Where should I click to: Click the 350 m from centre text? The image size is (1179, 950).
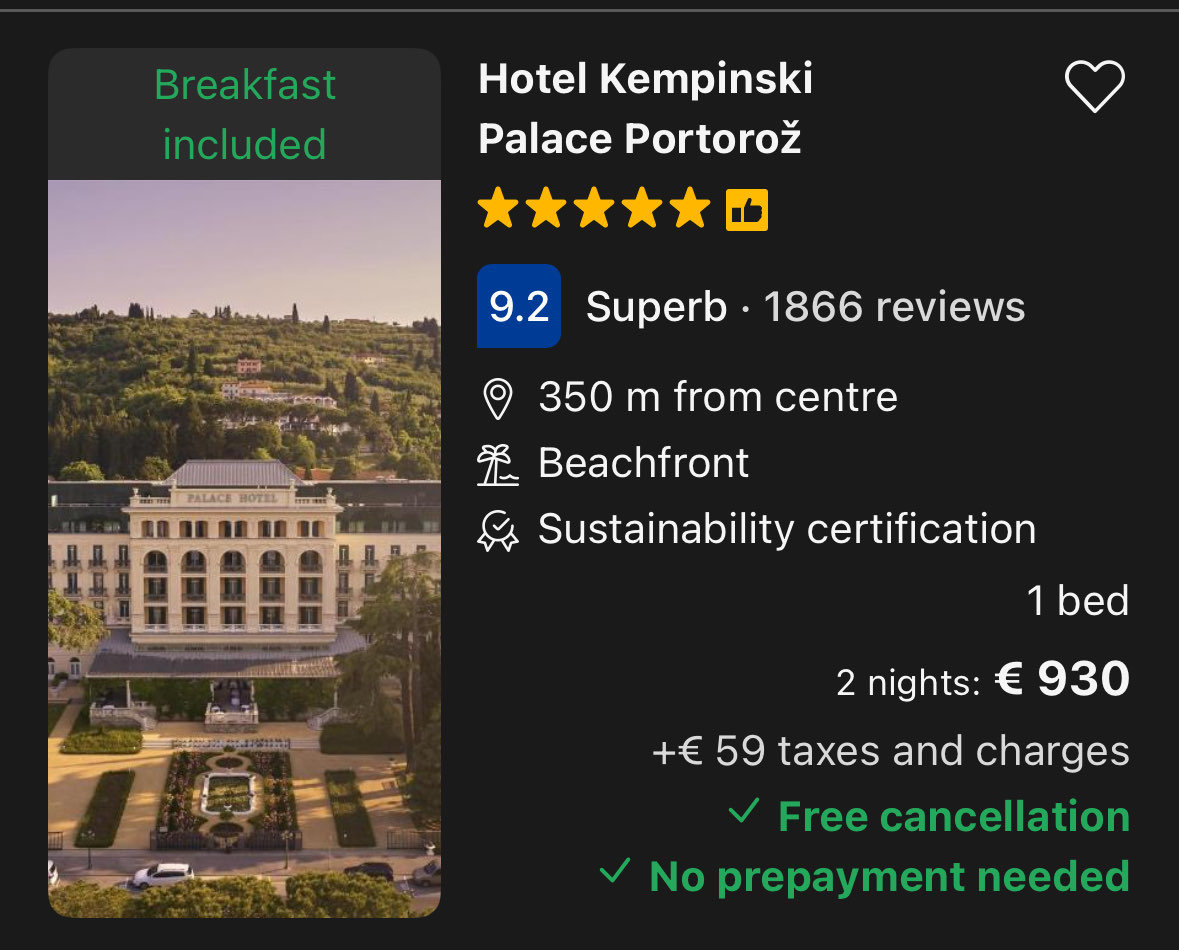717,398
